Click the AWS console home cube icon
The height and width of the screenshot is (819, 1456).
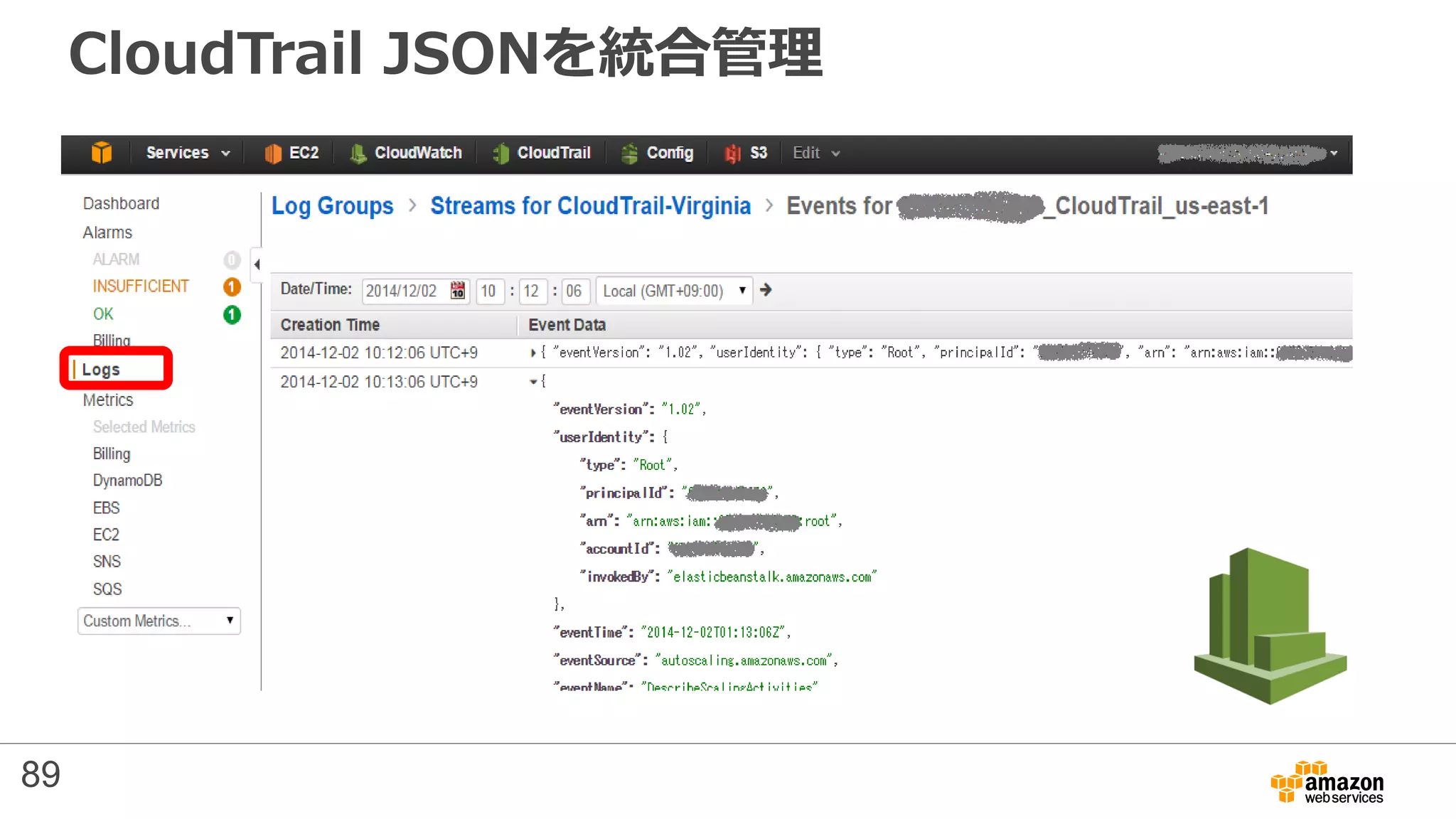pos(102,153)
